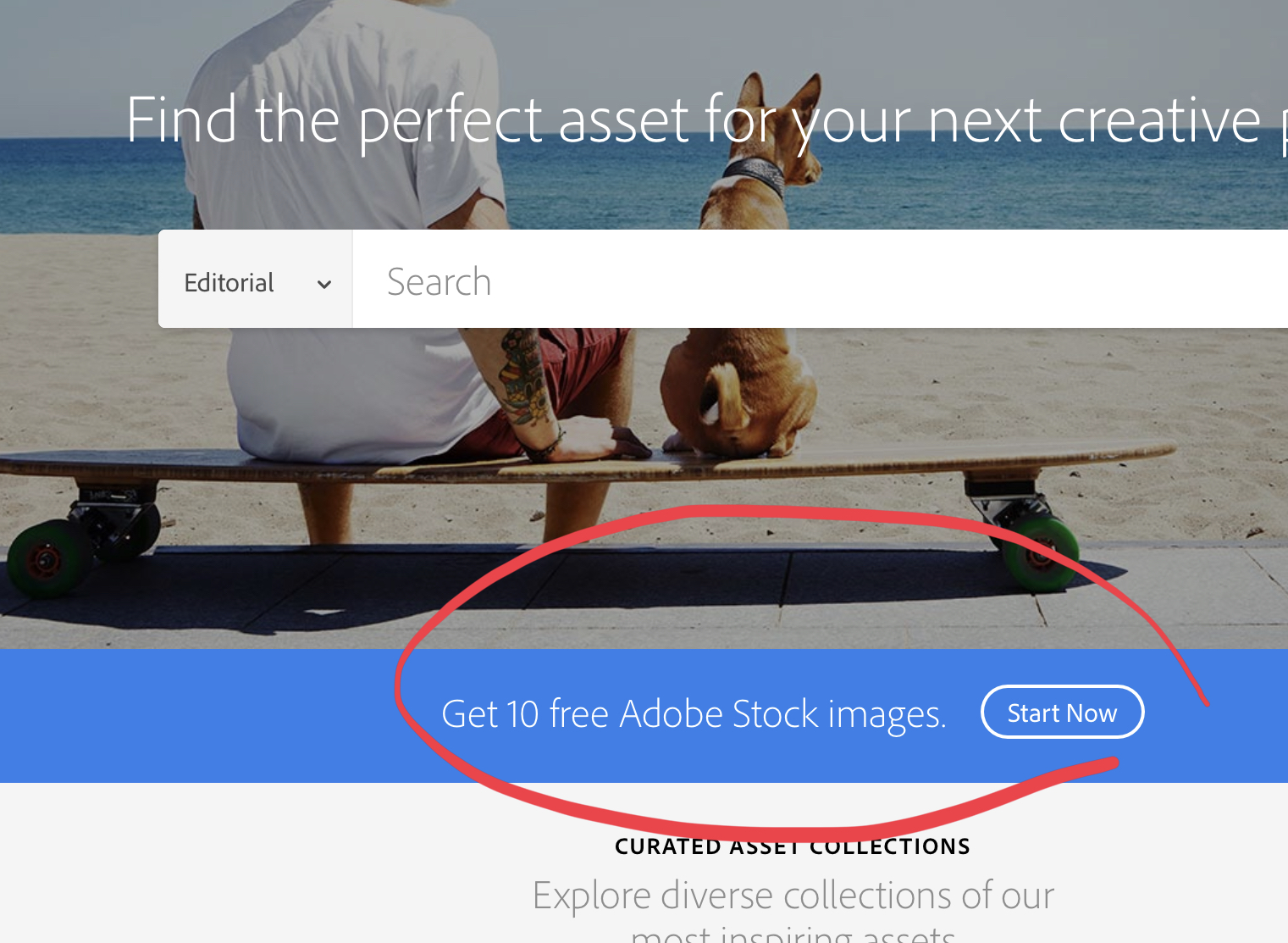Click the dog's dark collar

(754, 175)
